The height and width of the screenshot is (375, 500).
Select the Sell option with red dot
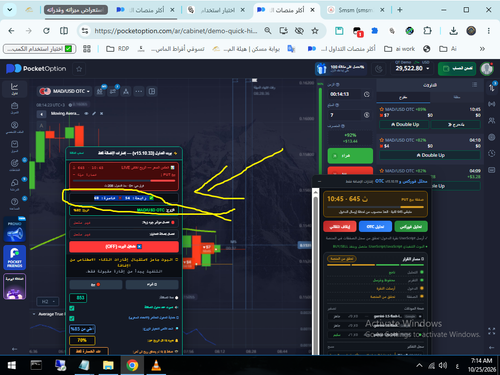coord(96,285)
